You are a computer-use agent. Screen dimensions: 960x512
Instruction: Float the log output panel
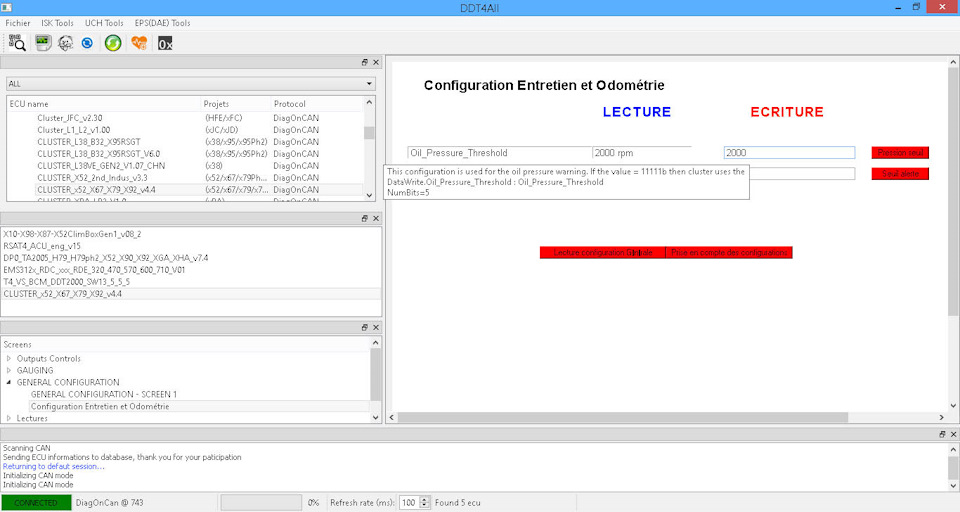coord(942,434)
